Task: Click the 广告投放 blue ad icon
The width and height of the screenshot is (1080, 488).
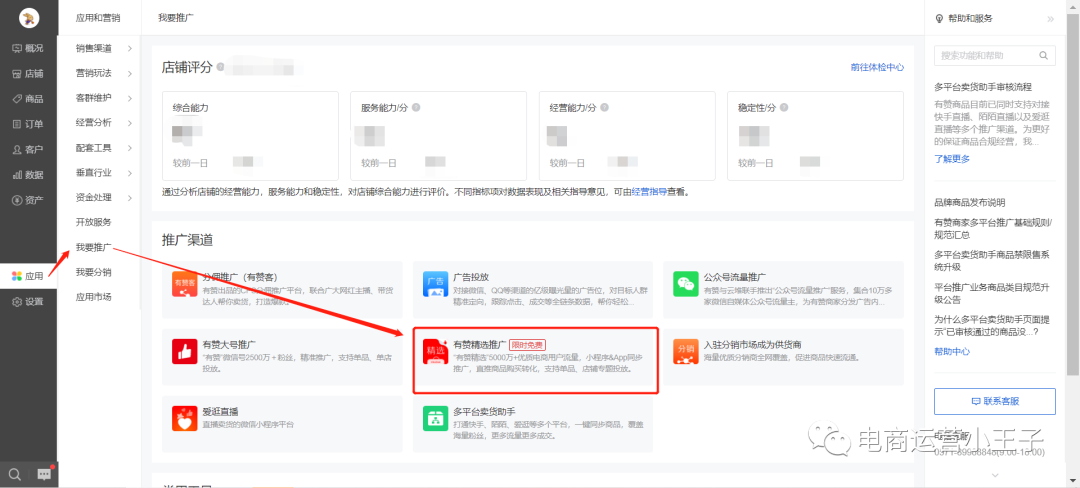Action: tap(434, 284)
